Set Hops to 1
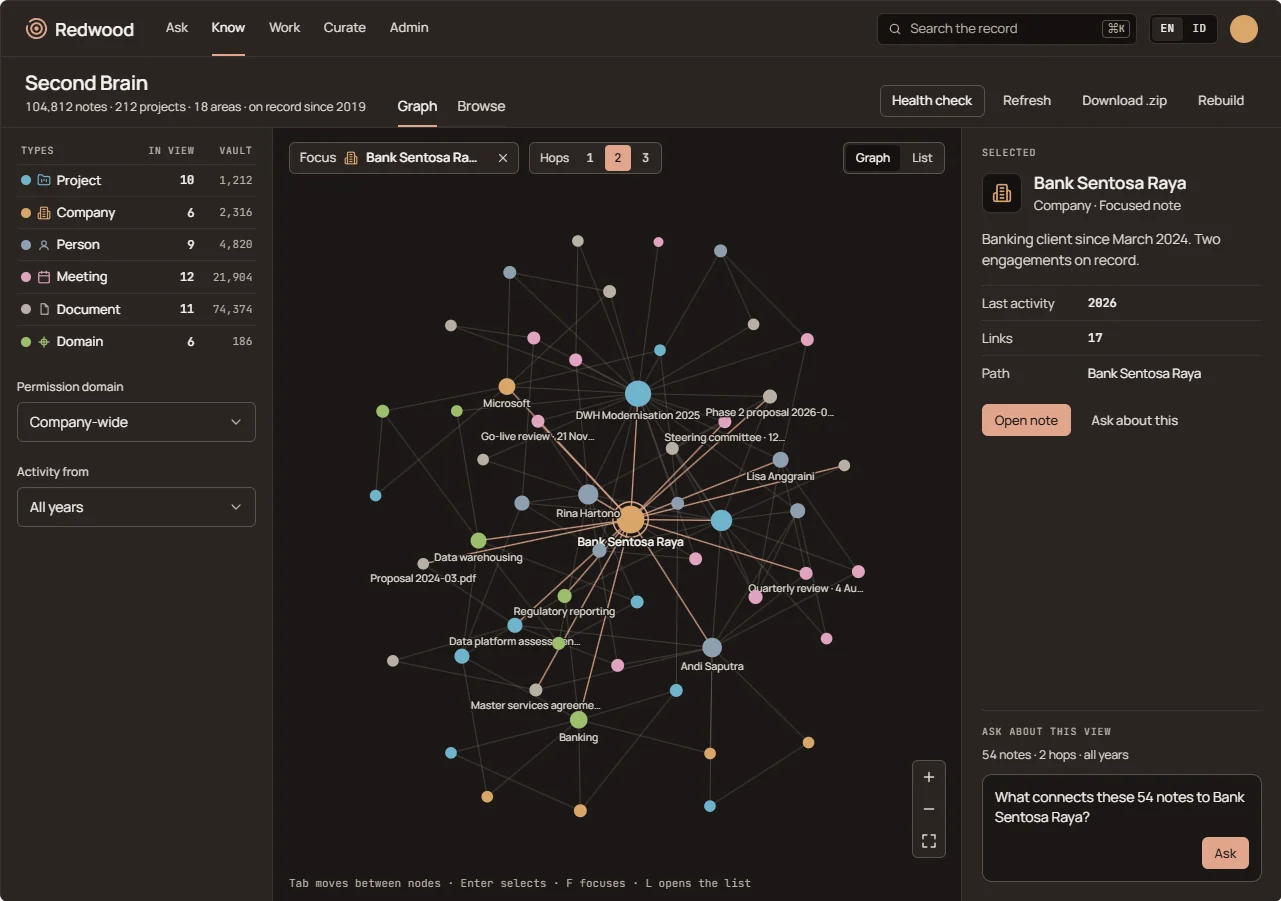The width and height of the screenshot is (1281, 901). [590, 158]
